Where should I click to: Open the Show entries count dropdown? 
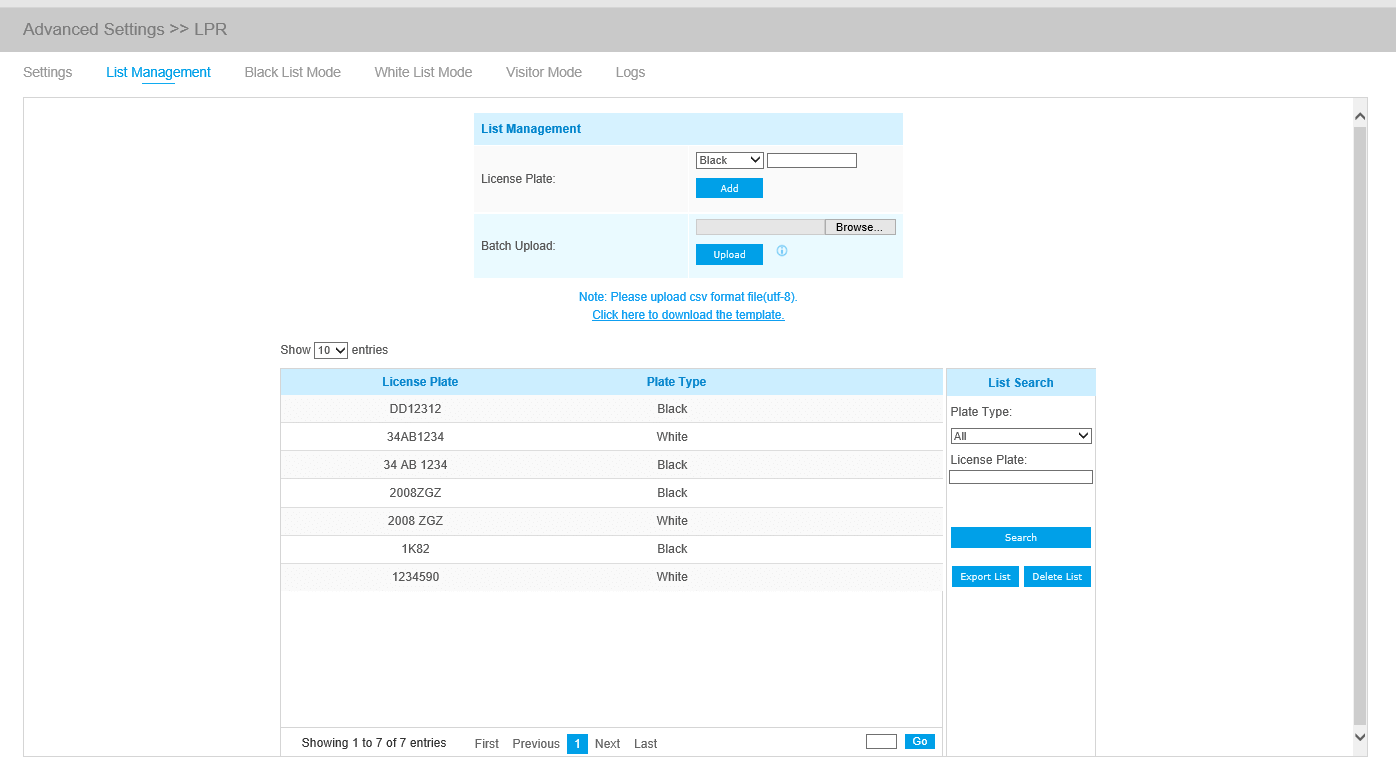point(331,350)
